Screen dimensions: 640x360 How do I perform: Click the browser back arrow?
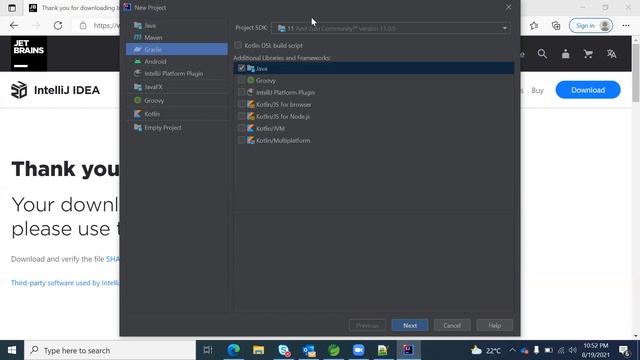tap(14, 25)
